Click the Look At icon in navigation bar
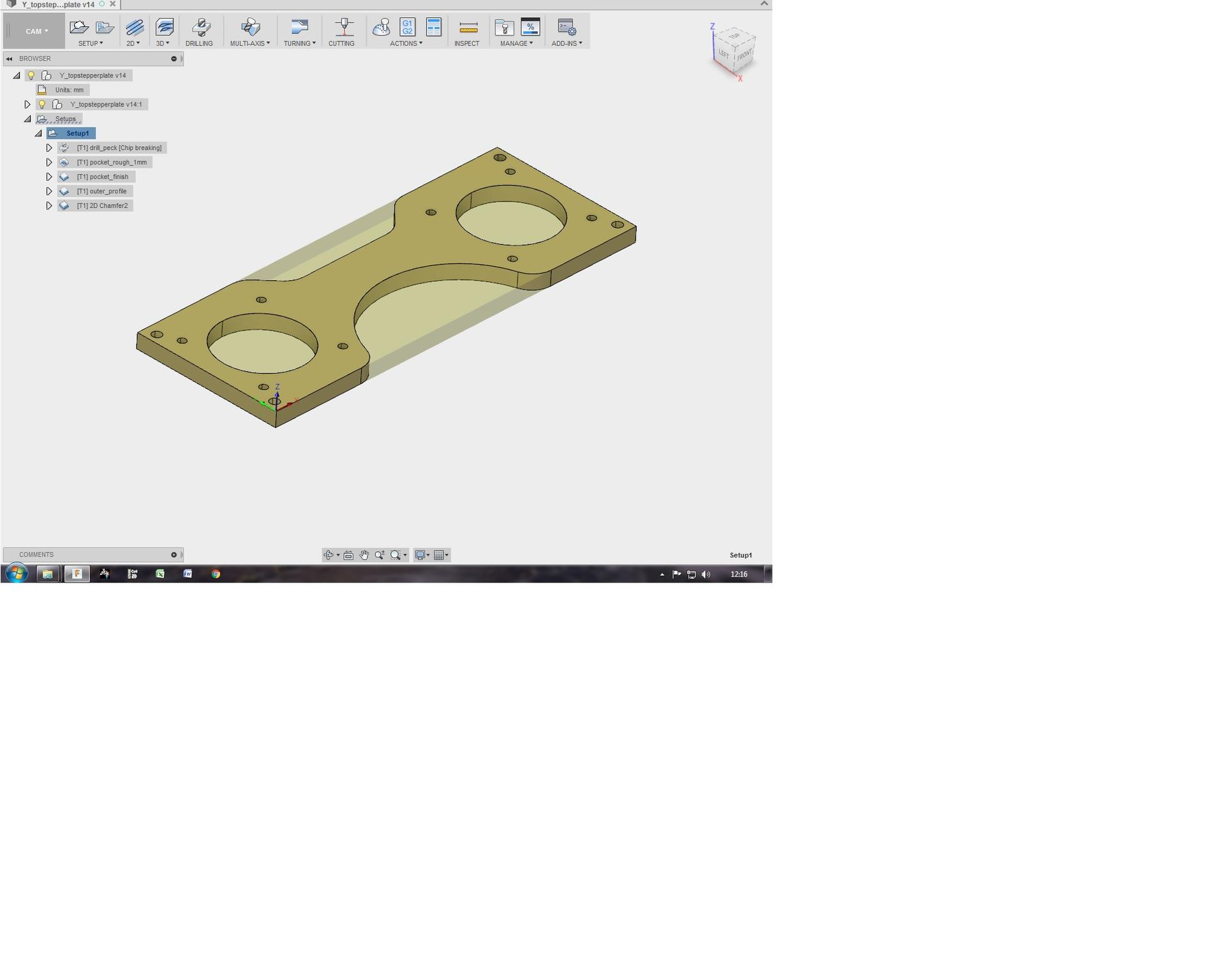 (348, 555)
